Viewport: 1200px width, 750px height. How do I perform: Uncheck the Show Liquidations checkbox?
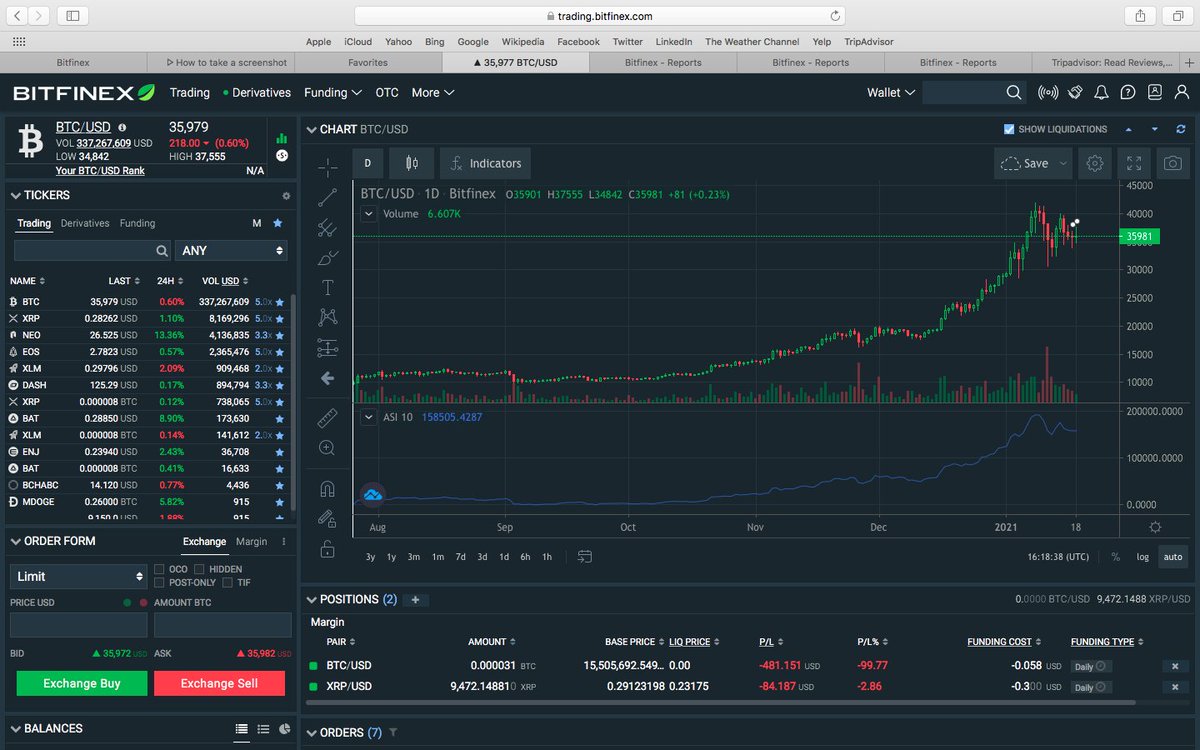(x=1009, y=129)
